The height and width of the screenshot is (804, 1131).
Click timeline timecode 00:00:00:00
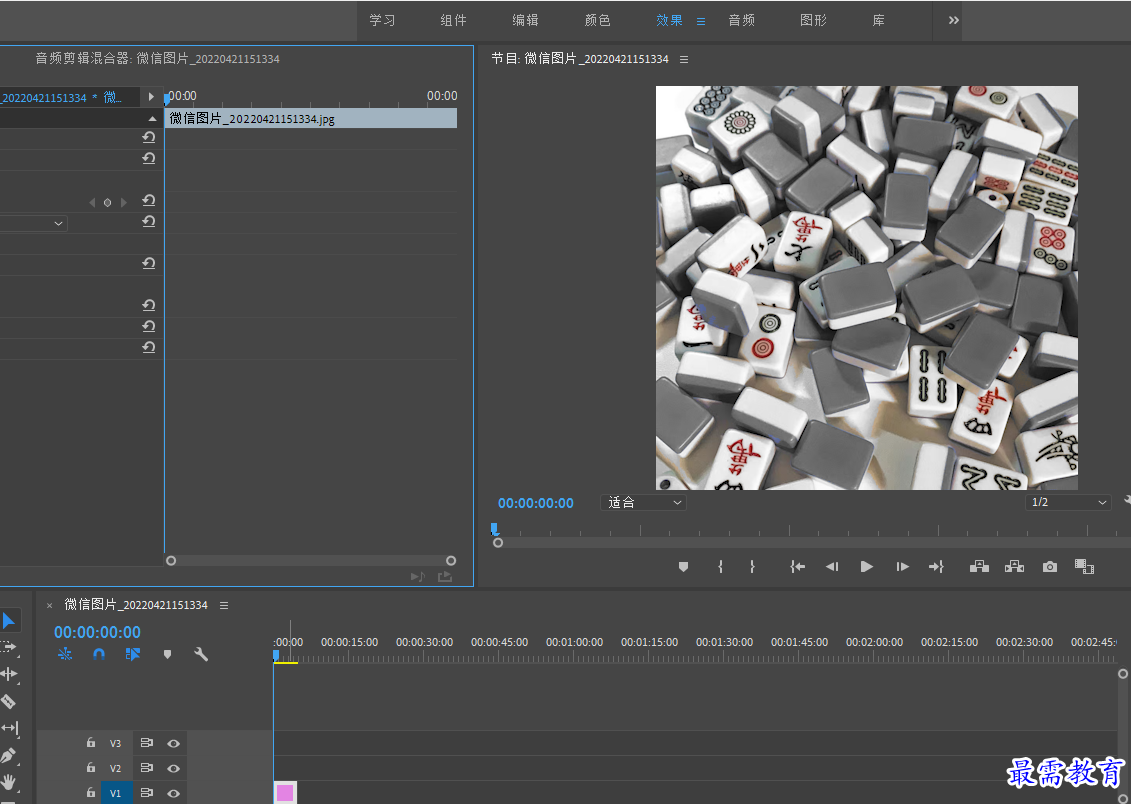tap(97, 632)
